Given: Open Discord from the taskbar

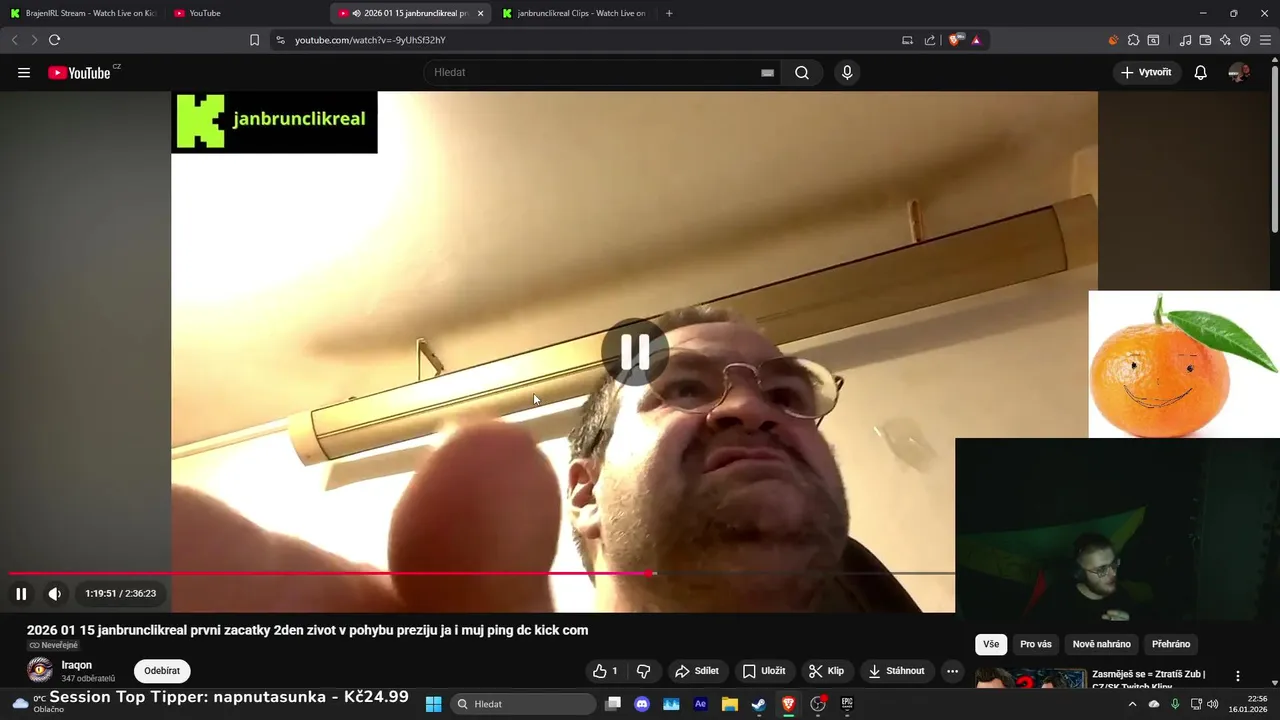Looking at the screenshot, I should coord(642,704).
